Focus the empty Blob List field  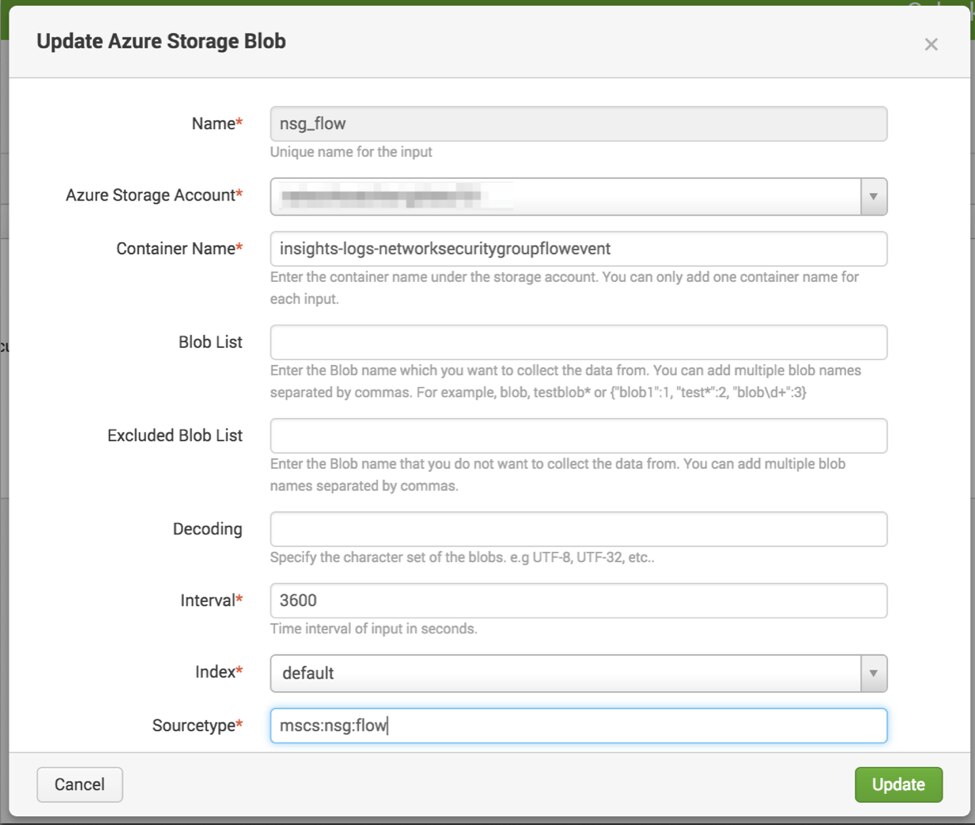click(x=578, y=342)
